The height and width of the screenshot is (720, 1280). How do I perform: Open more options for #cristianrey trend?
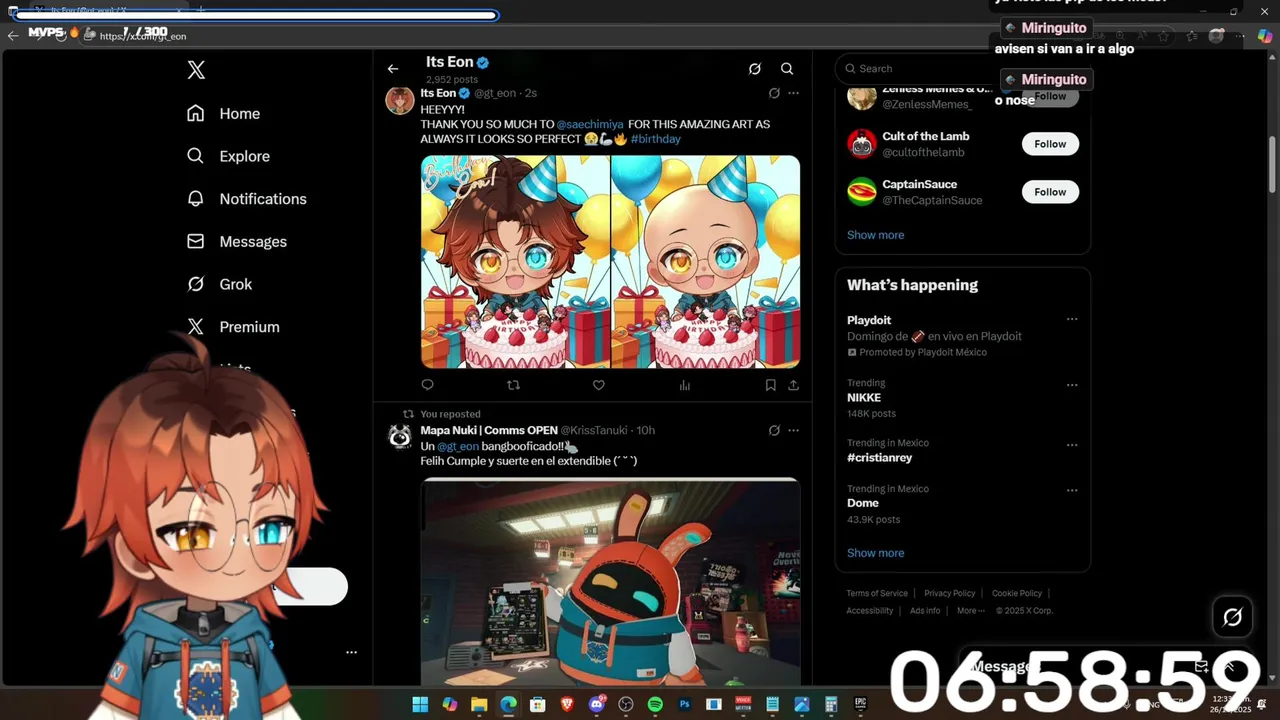[1072, 445]
